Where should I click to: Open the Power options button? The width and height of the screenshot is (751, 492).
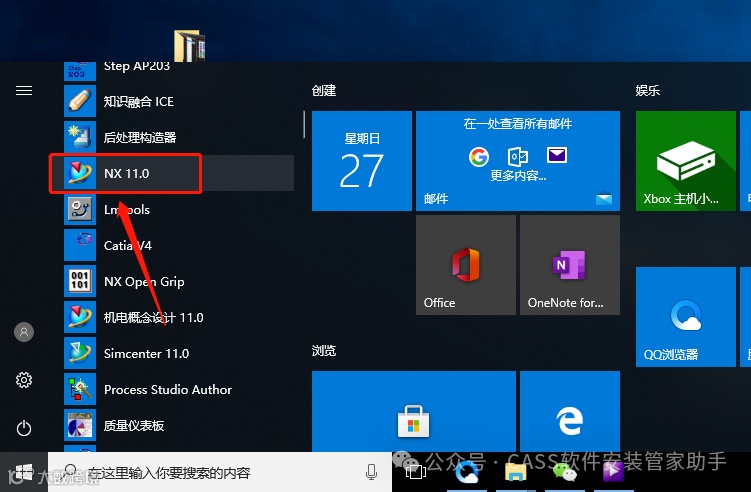(24, 428)
